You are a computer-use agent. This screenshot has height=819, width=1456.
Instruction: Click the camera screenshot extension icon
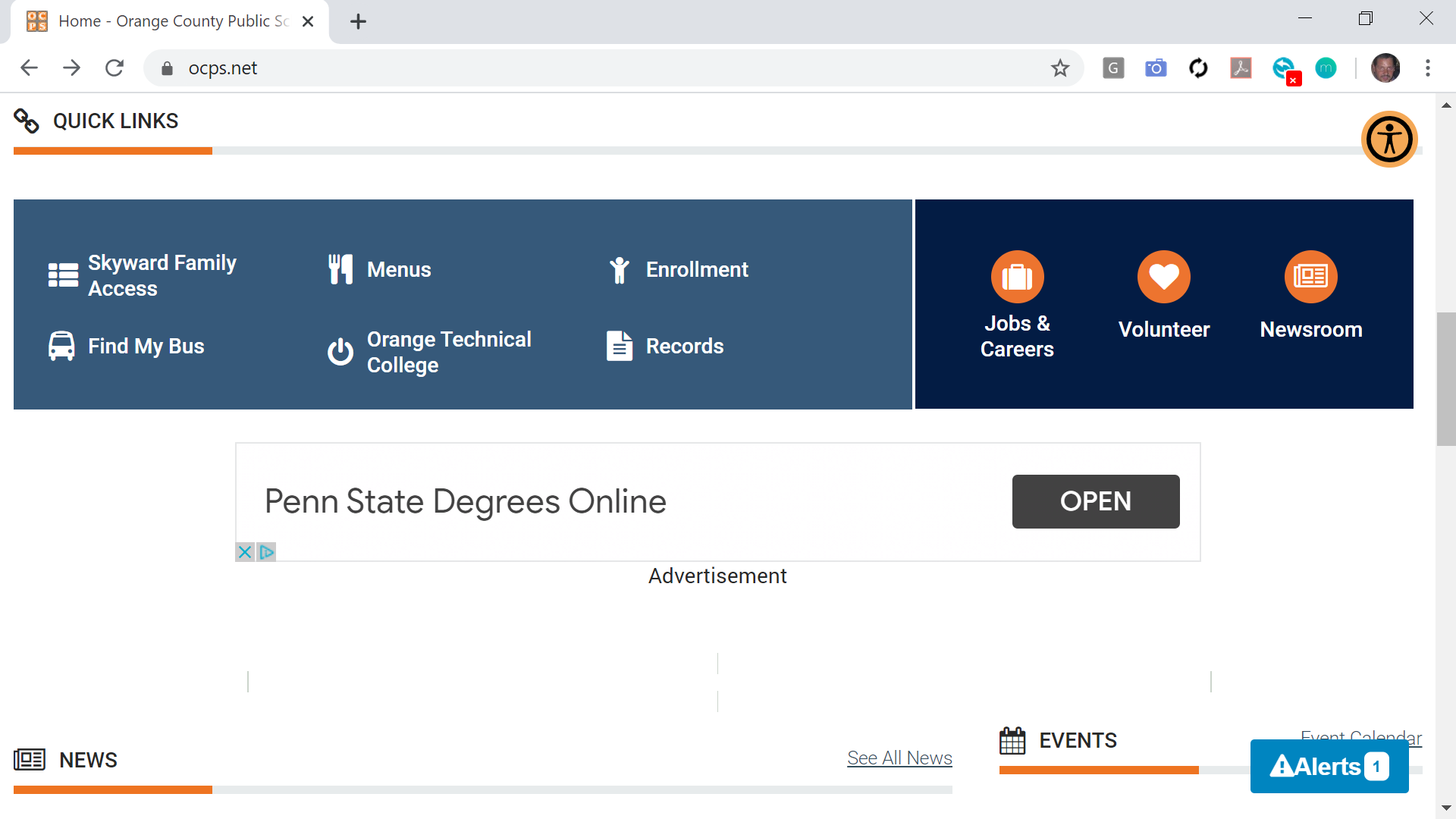(1156, 68)
